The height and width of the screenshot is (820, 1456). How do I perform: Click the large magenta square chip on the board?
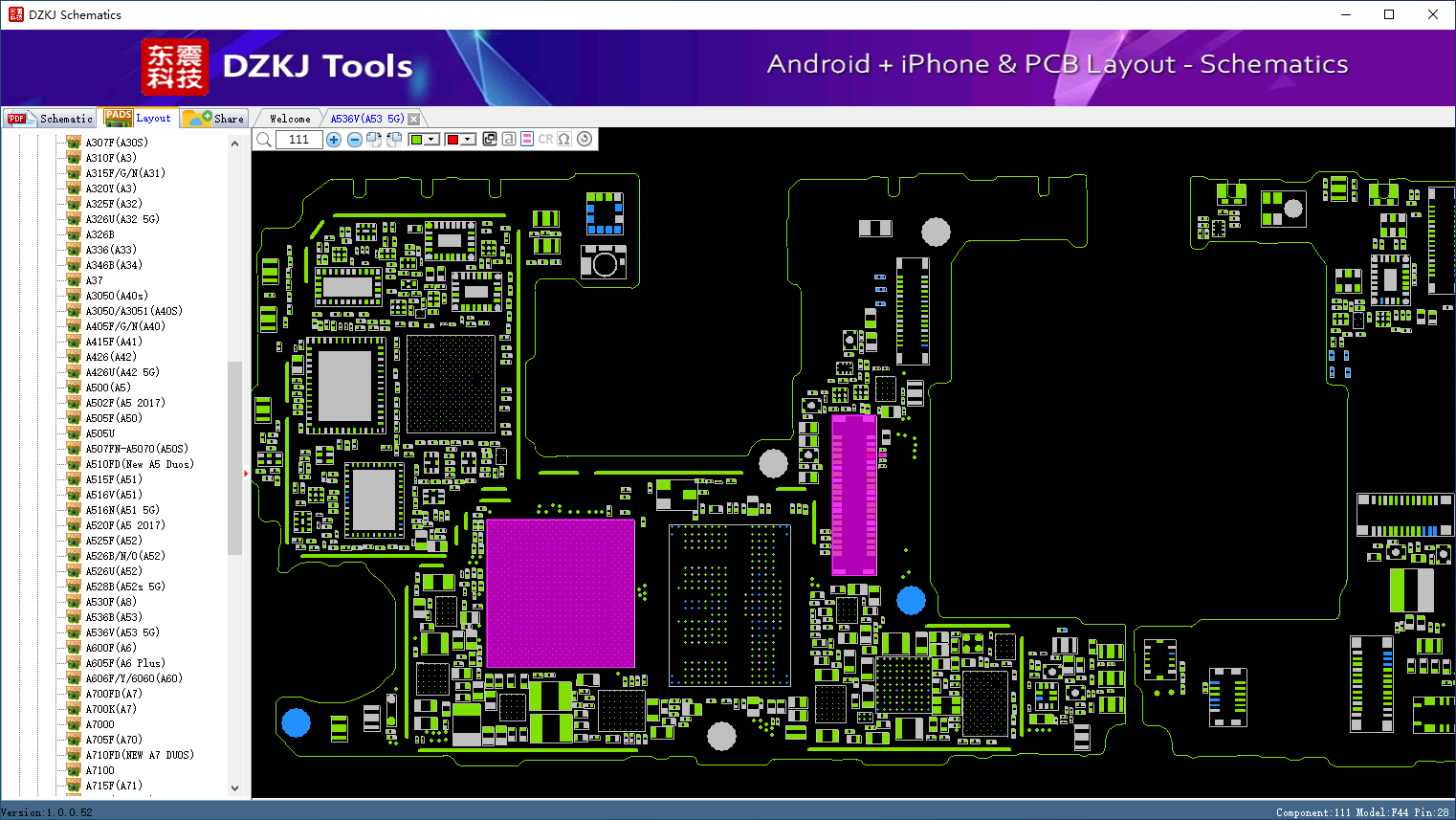(561, 593)
